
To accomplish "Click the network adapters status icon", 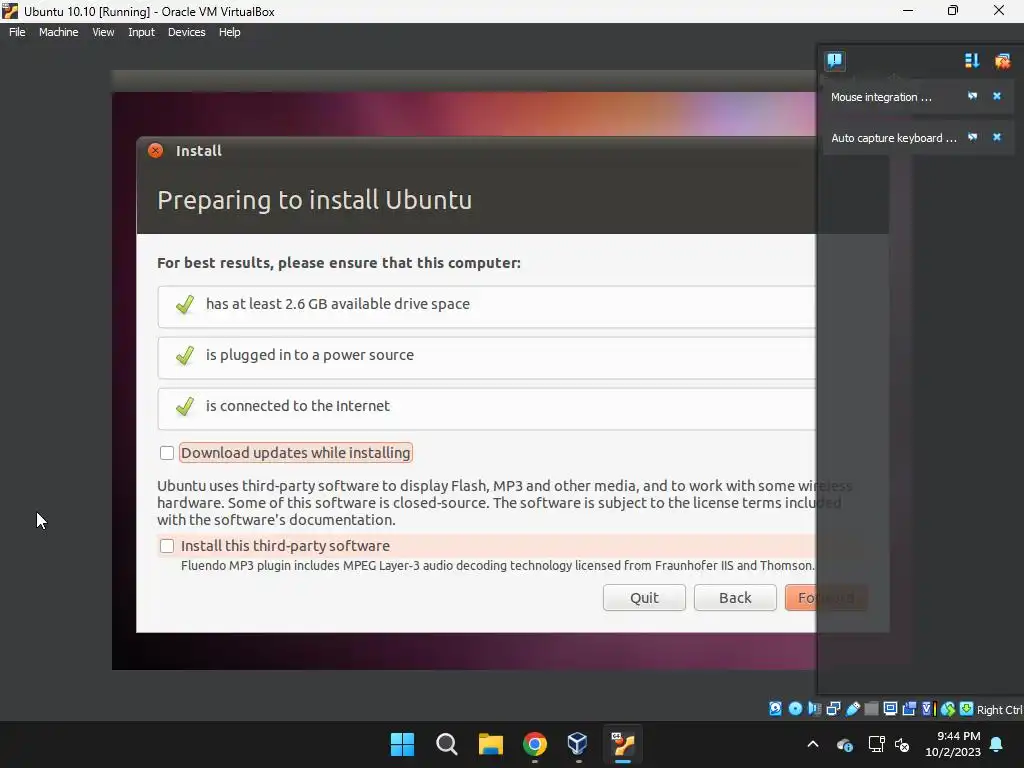I will (x=833, y=709).
